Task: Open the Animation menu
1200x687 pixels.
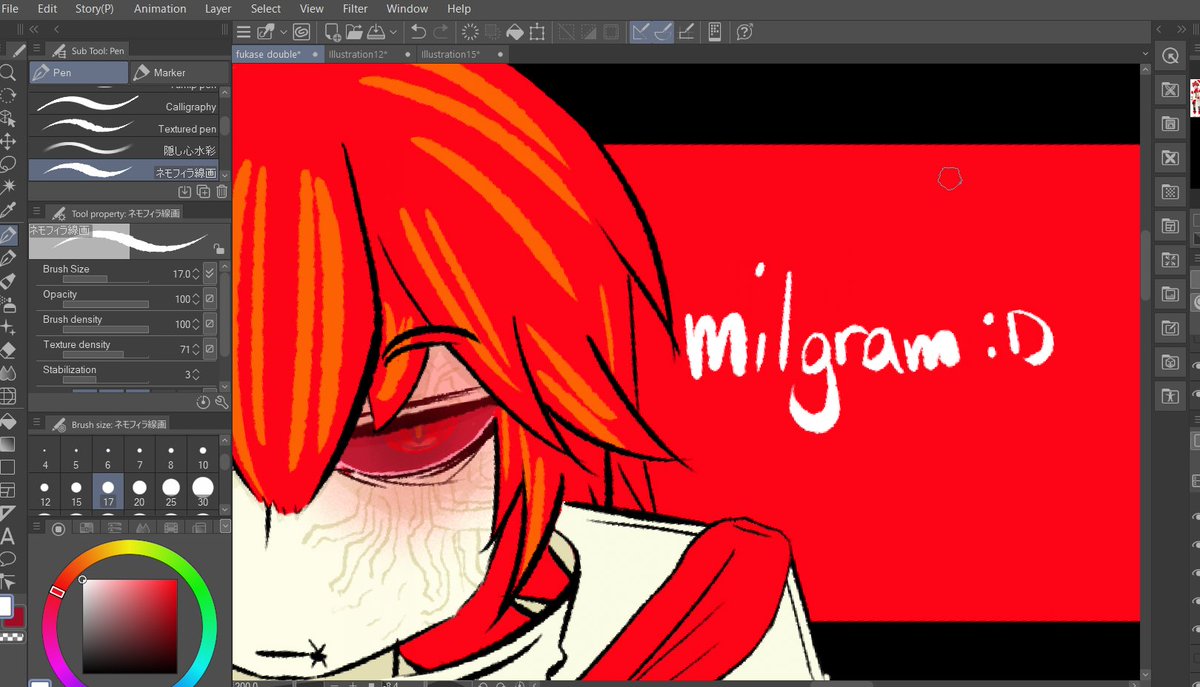Action: click(x=160, y=8)
